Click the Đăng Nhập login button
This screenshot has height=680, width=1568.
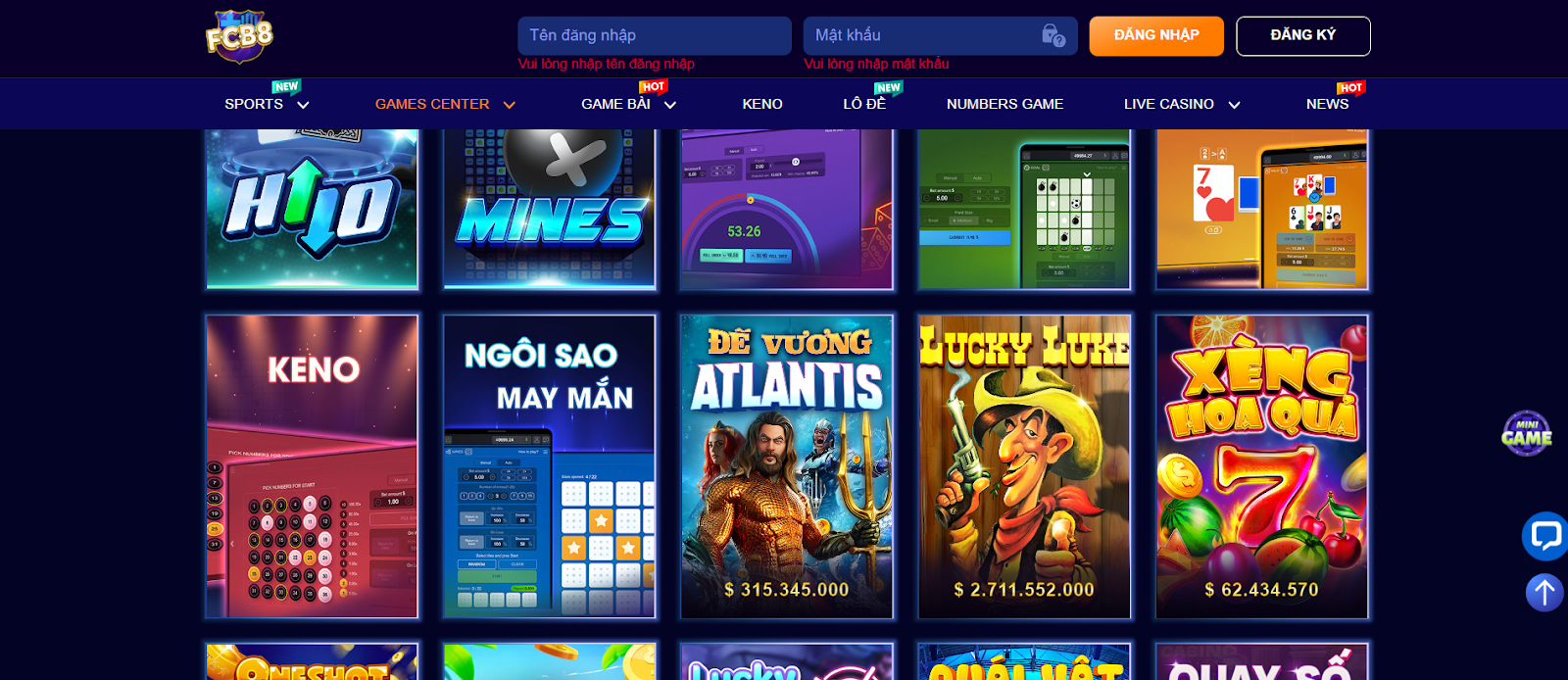pos(1156,36)
